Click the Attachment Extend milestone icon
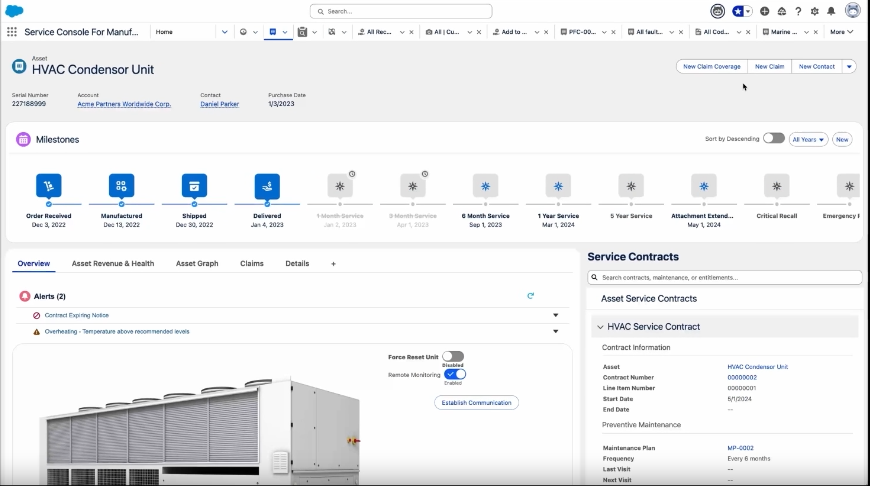Viewport: 870px width, 486px height. coord(704,186)
